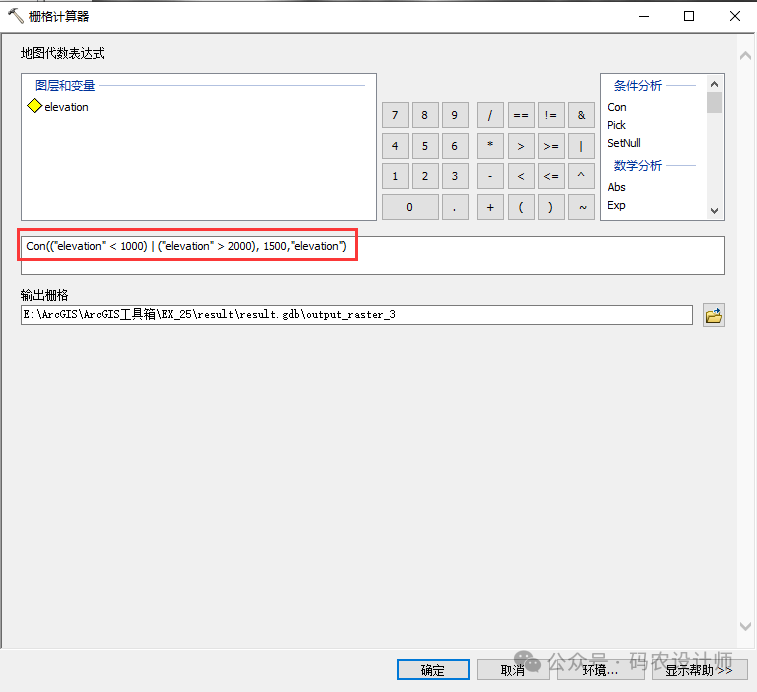Choose the Abs math function

click(617, 187)
